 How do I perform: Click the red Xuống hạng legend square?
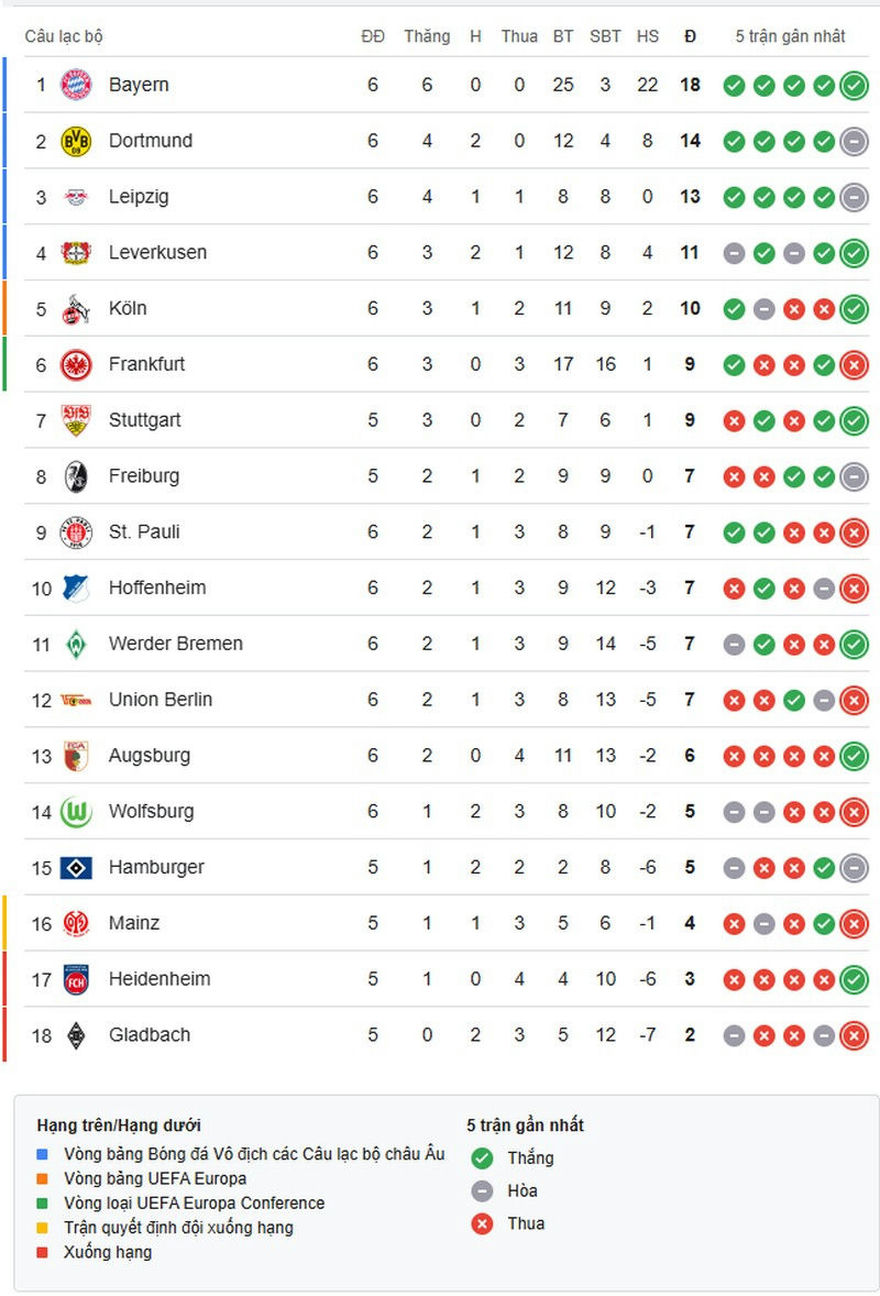point(42,1252)
